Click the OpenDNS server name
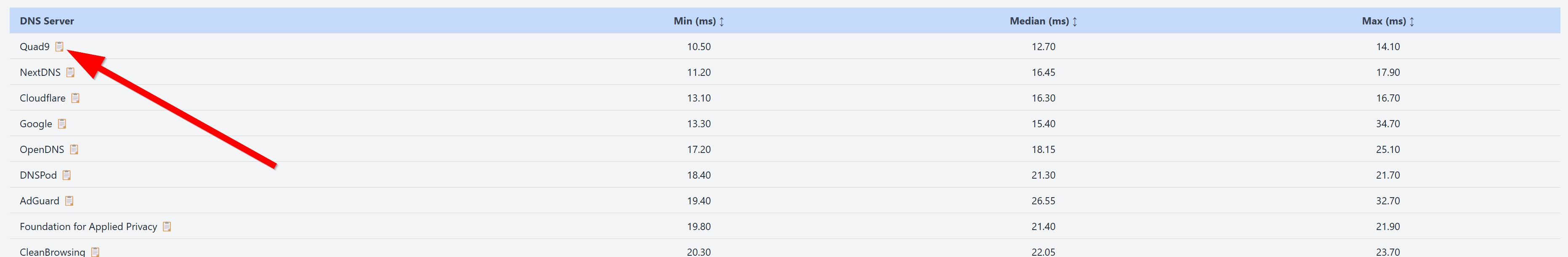The image size is (1568, 257). (x=42, y=149)
